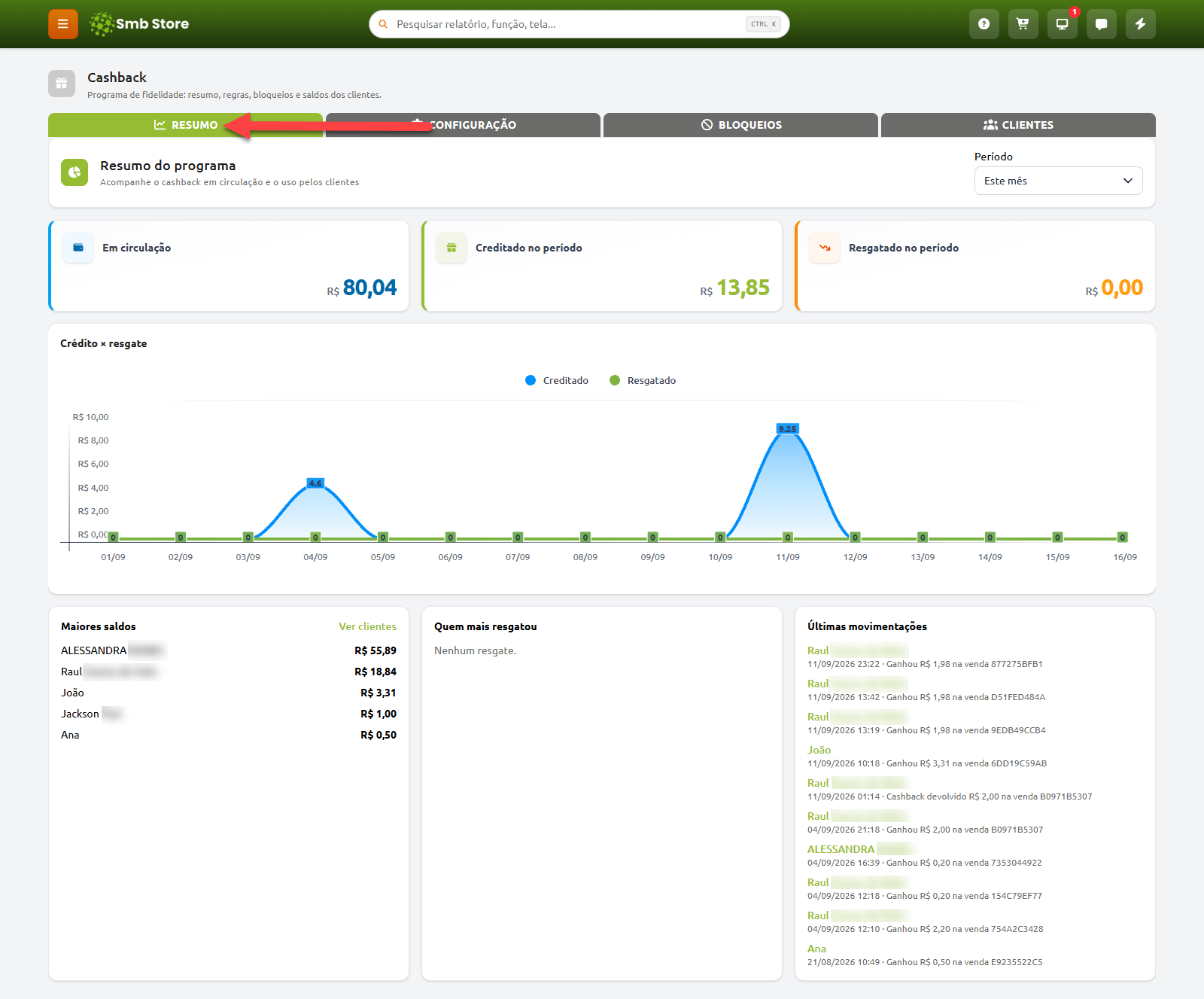Open the shopping cart icon

(1023, 24)
